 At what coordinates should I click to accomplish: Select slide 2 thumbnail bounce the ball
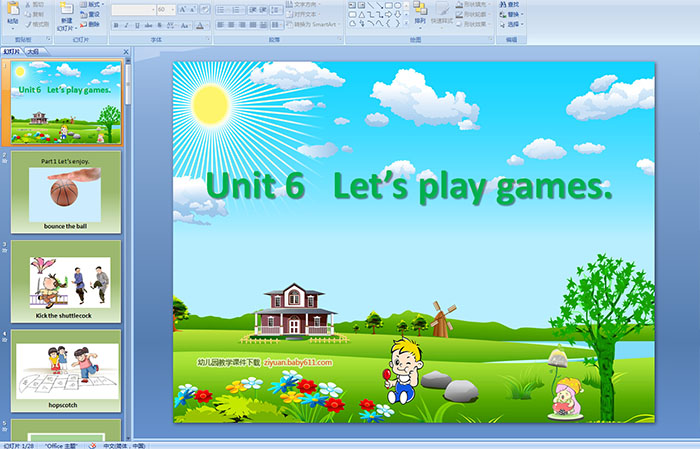click(x=66, y=192)
